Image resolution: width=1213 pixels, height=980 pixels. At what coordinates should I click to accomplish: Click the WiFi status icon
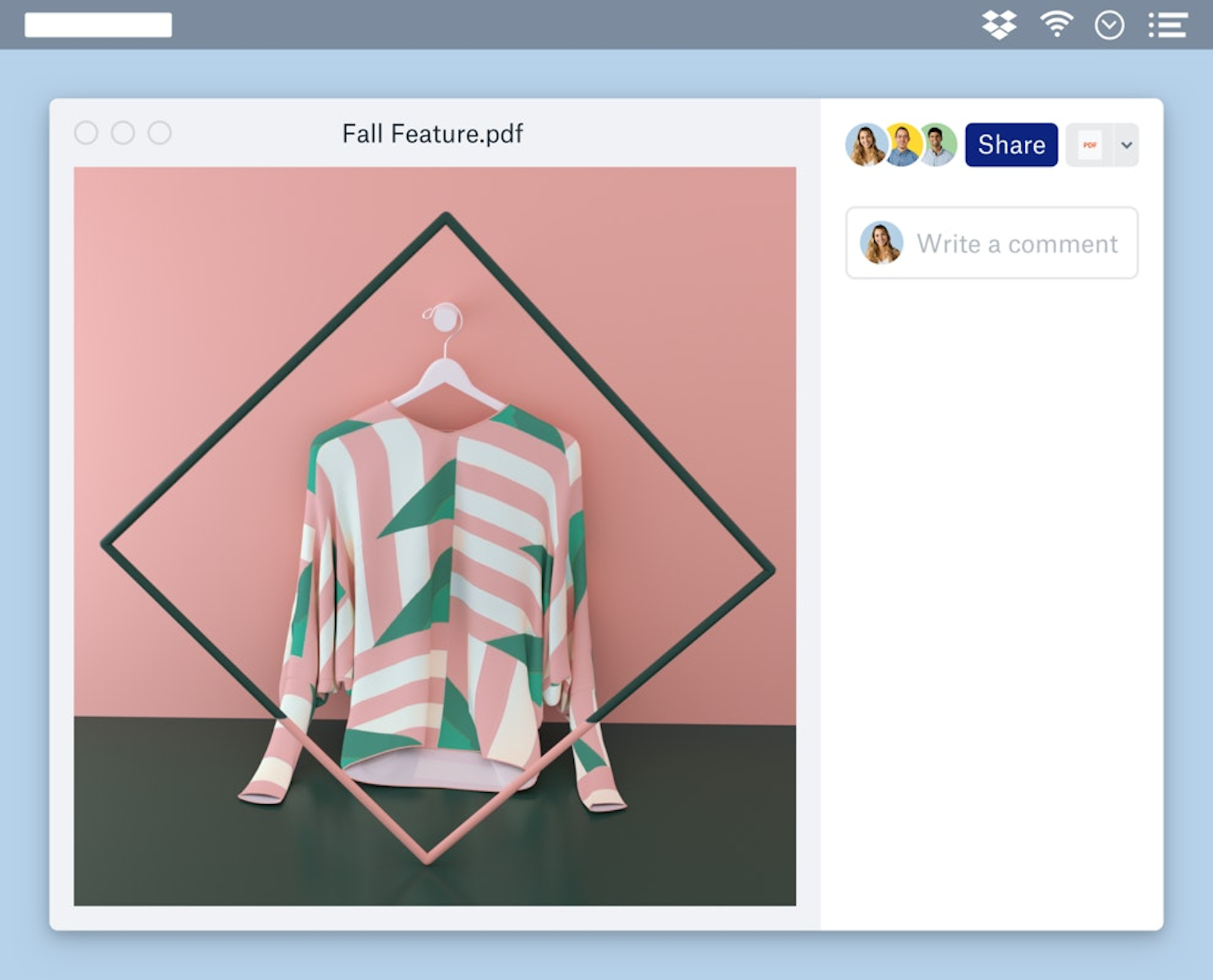point(1056,25)
